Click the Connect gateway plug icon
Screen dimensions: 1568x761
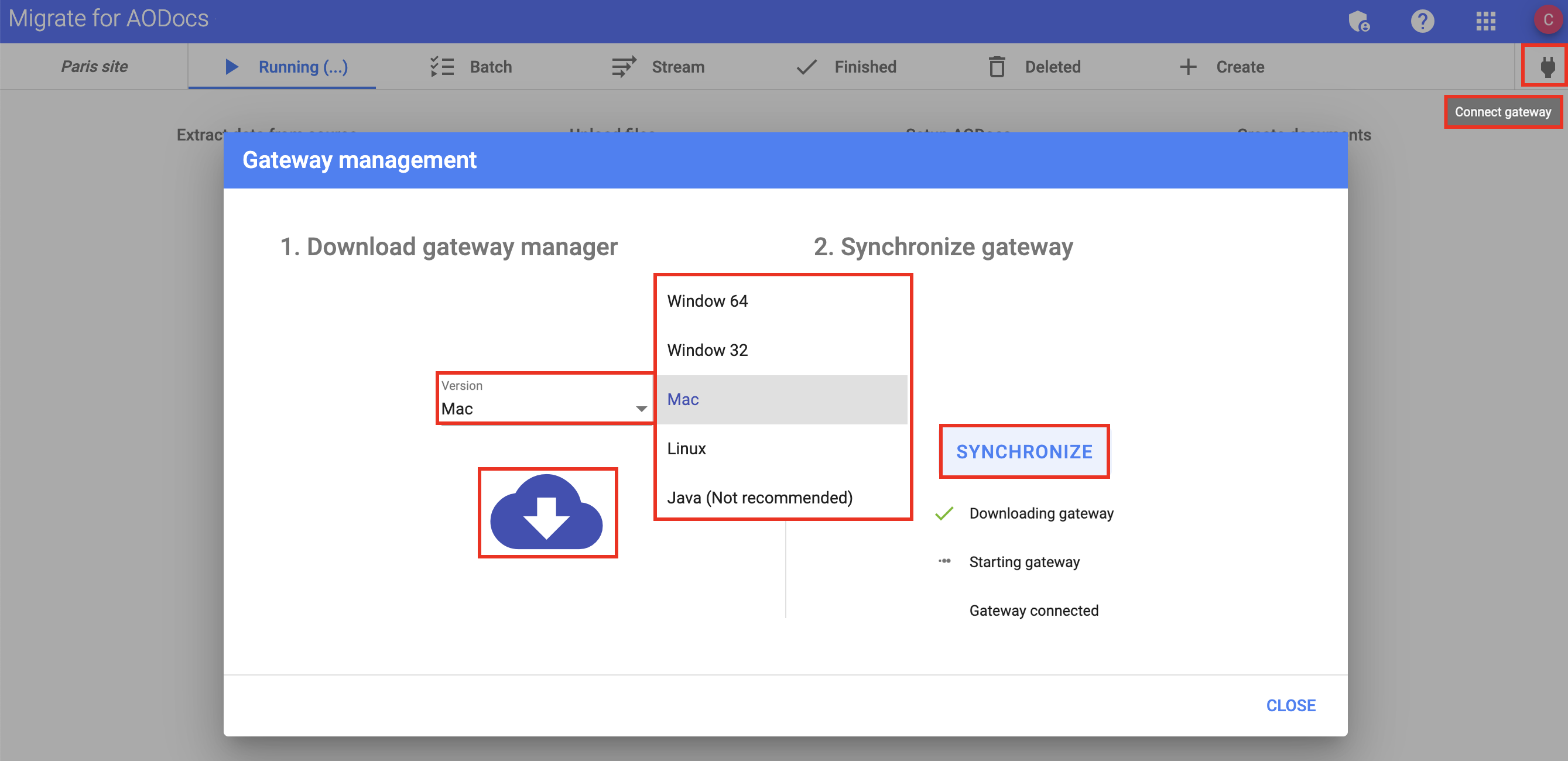click(x=1547, y=66)
